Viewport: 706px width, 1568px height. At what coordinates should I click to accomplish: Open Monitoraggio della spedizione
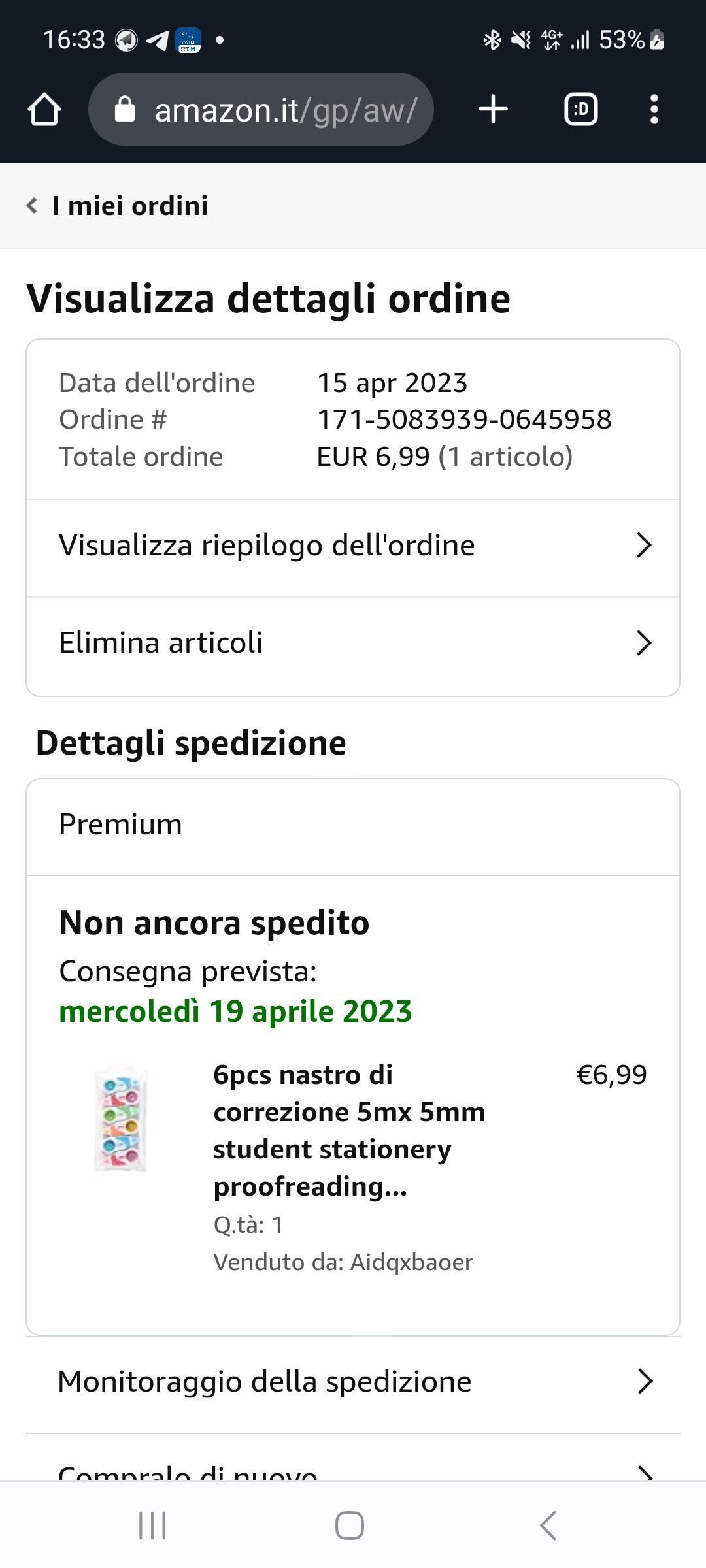point(265,1382)
